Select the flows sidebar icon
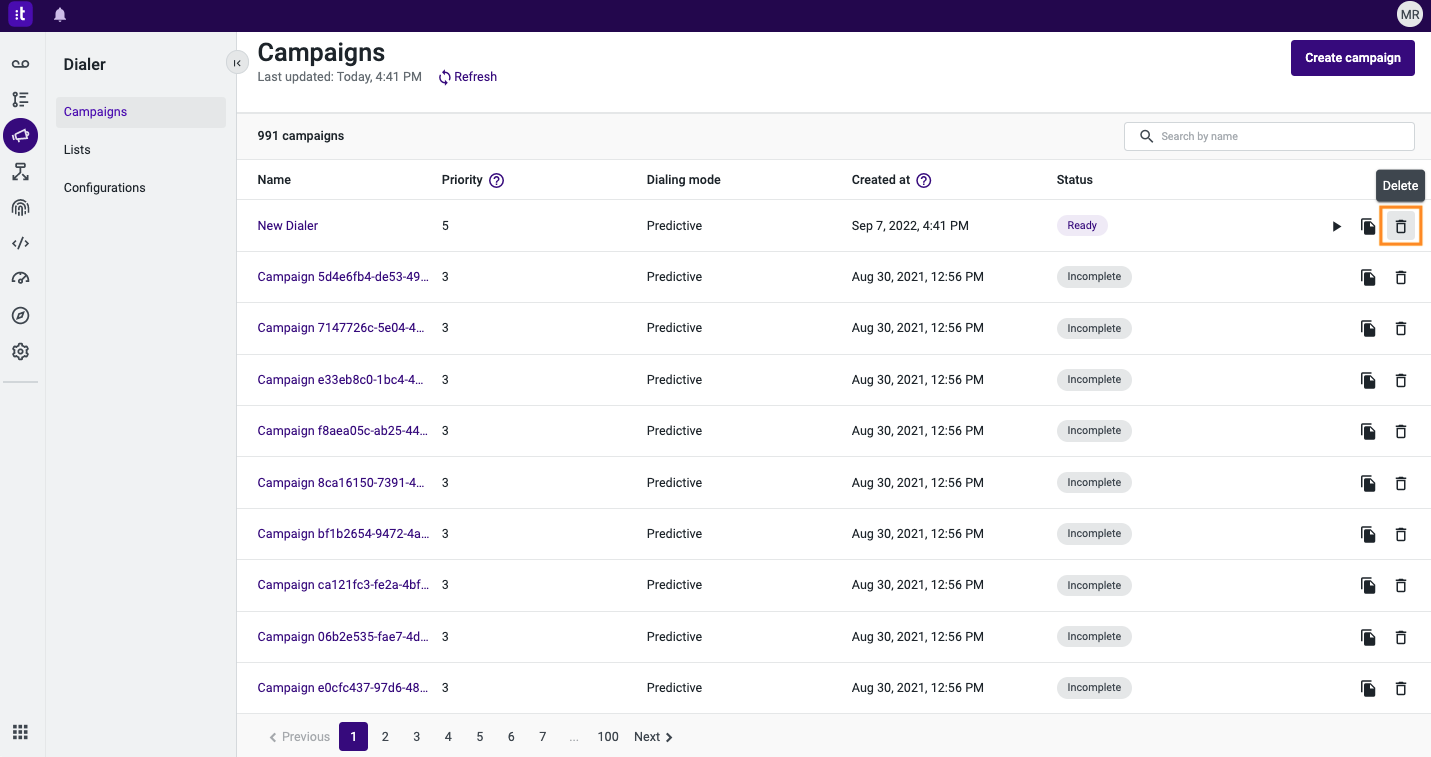Viewport: 1431px width, 757px height. pyautogui.click(x=21, y=171)
